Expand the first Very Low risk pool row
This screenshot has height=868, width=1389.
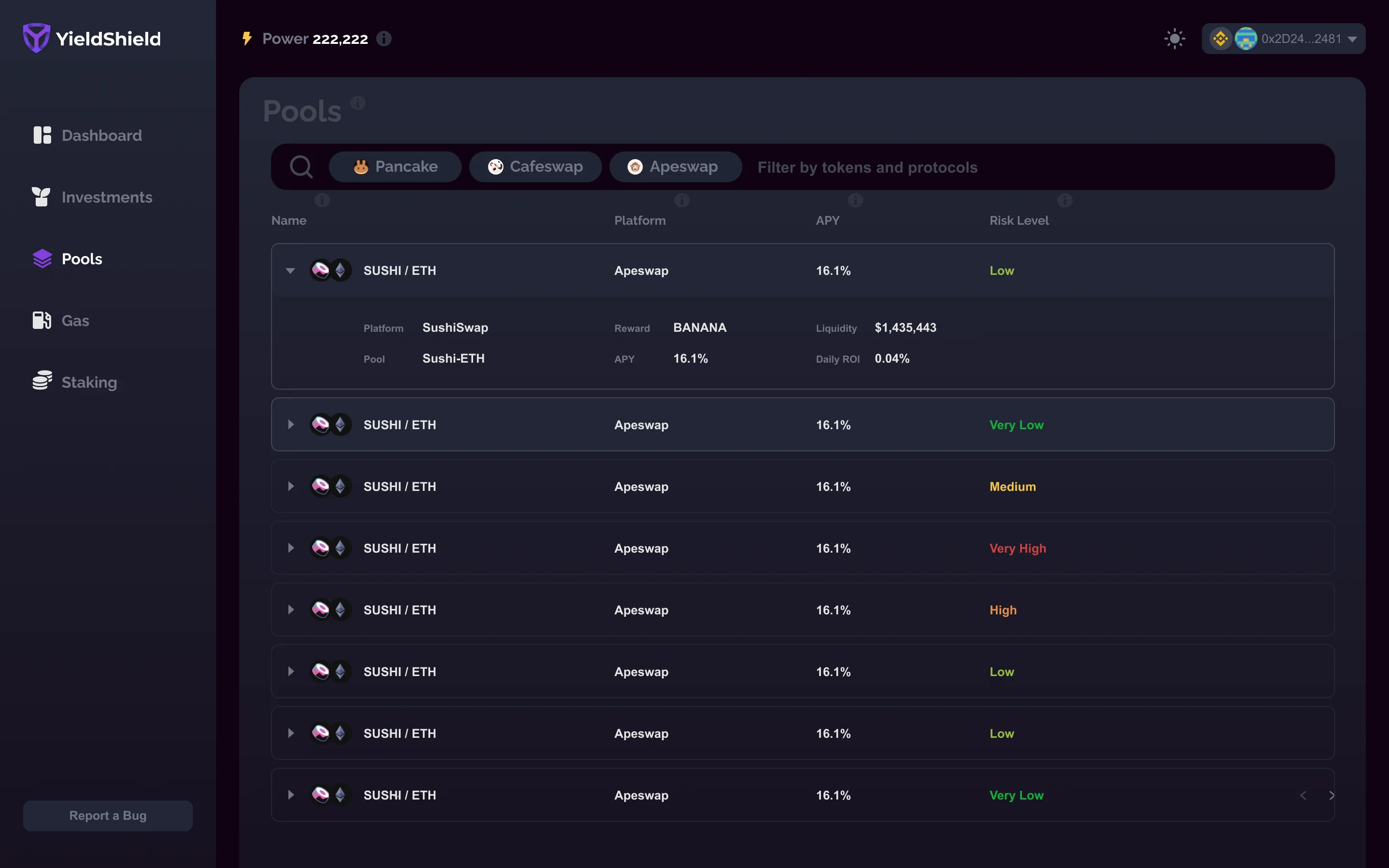coord(290,425)
